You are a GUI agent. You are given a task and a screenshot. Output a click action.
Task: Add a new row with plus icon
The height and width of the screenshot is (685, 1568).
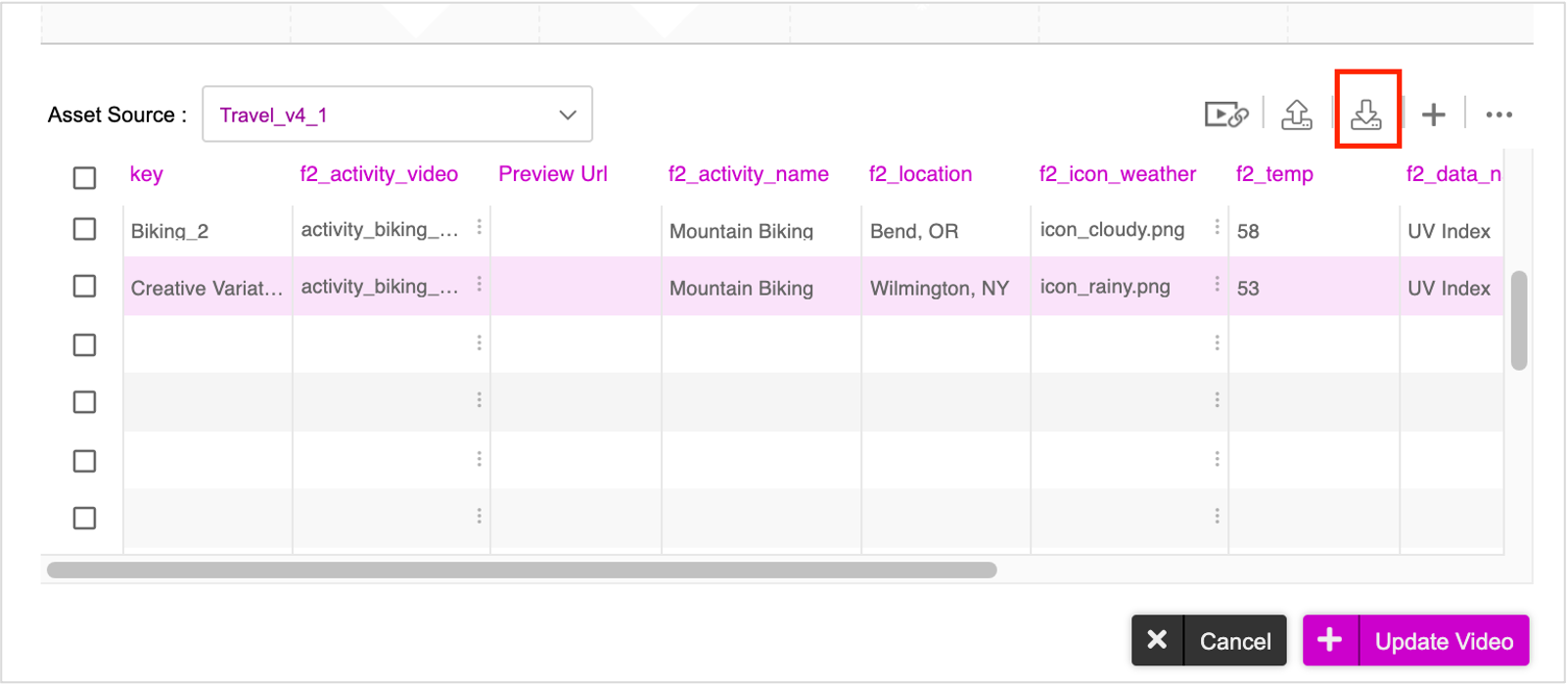pyautogui.click(x=1434, y=114)
